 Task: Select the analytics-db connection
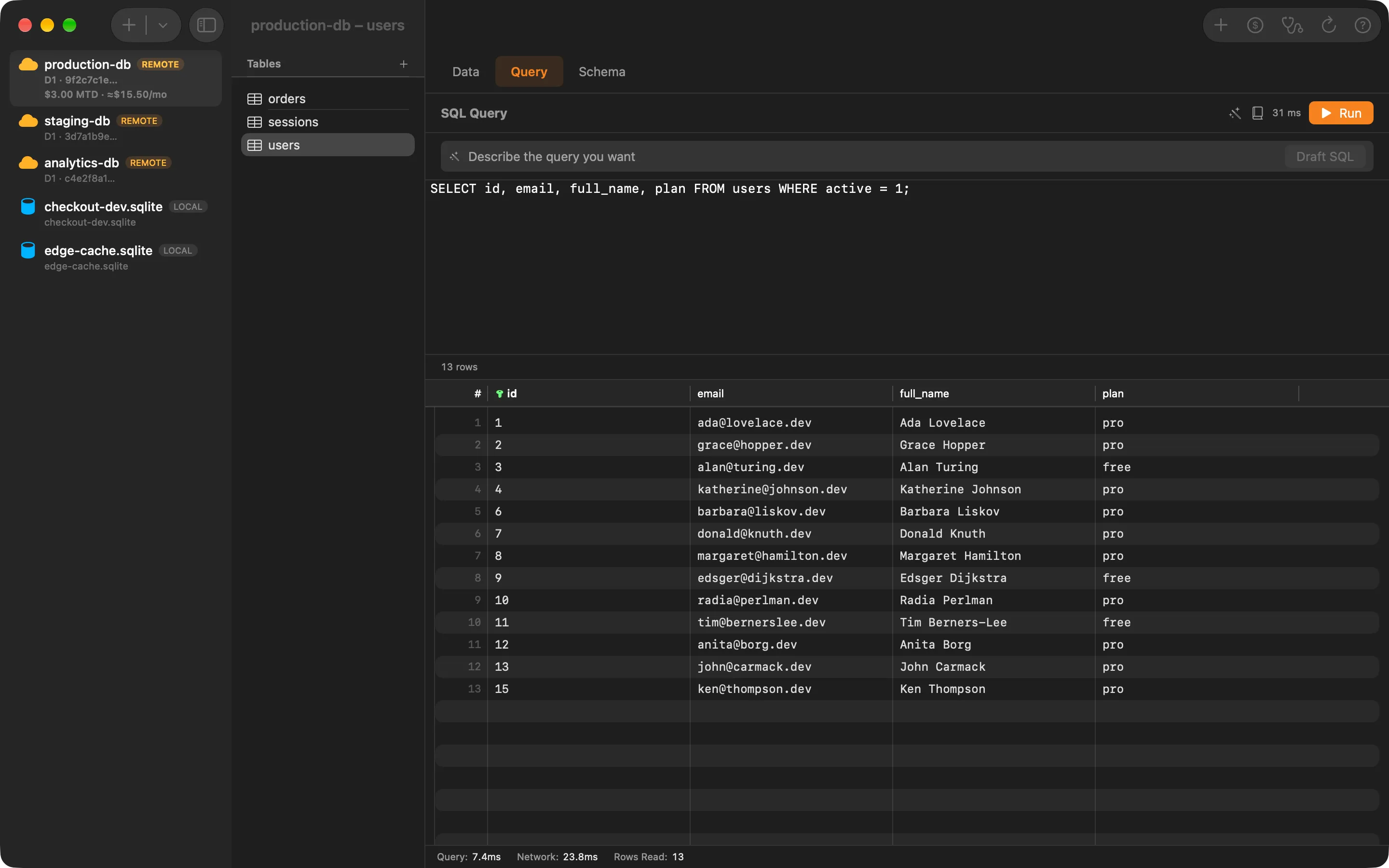[116, 170]
